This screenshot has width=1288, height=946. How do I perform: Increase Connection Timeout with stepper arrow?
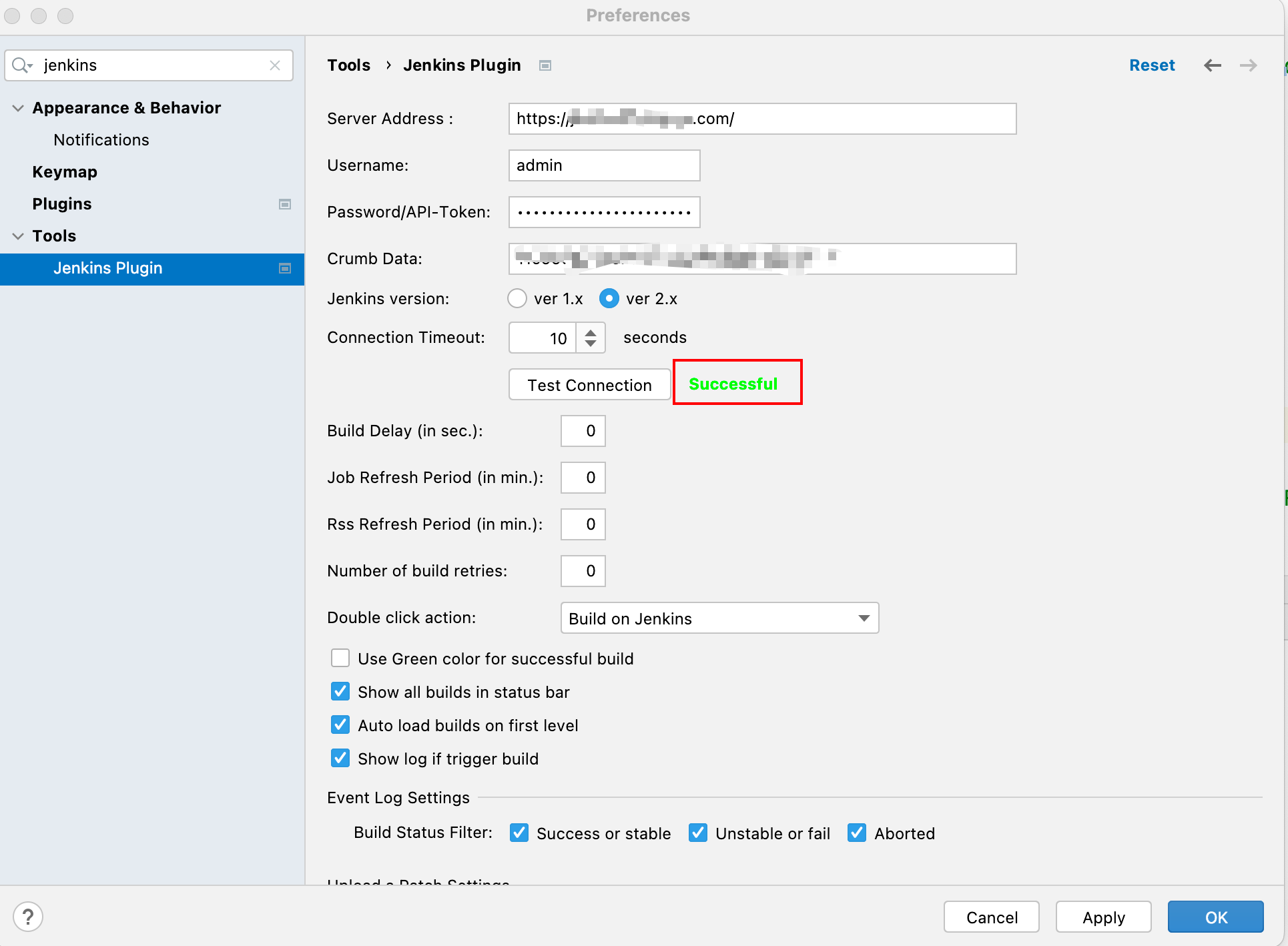(591, 332)
